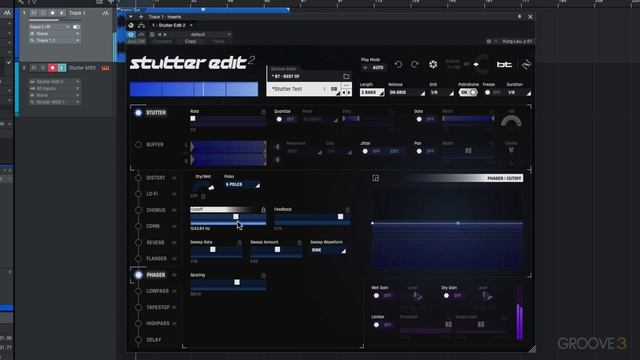The width and height of the screenshot is (640, 360).
Task: Open the Stutter Edit settings icon
Action: point(433,64)
